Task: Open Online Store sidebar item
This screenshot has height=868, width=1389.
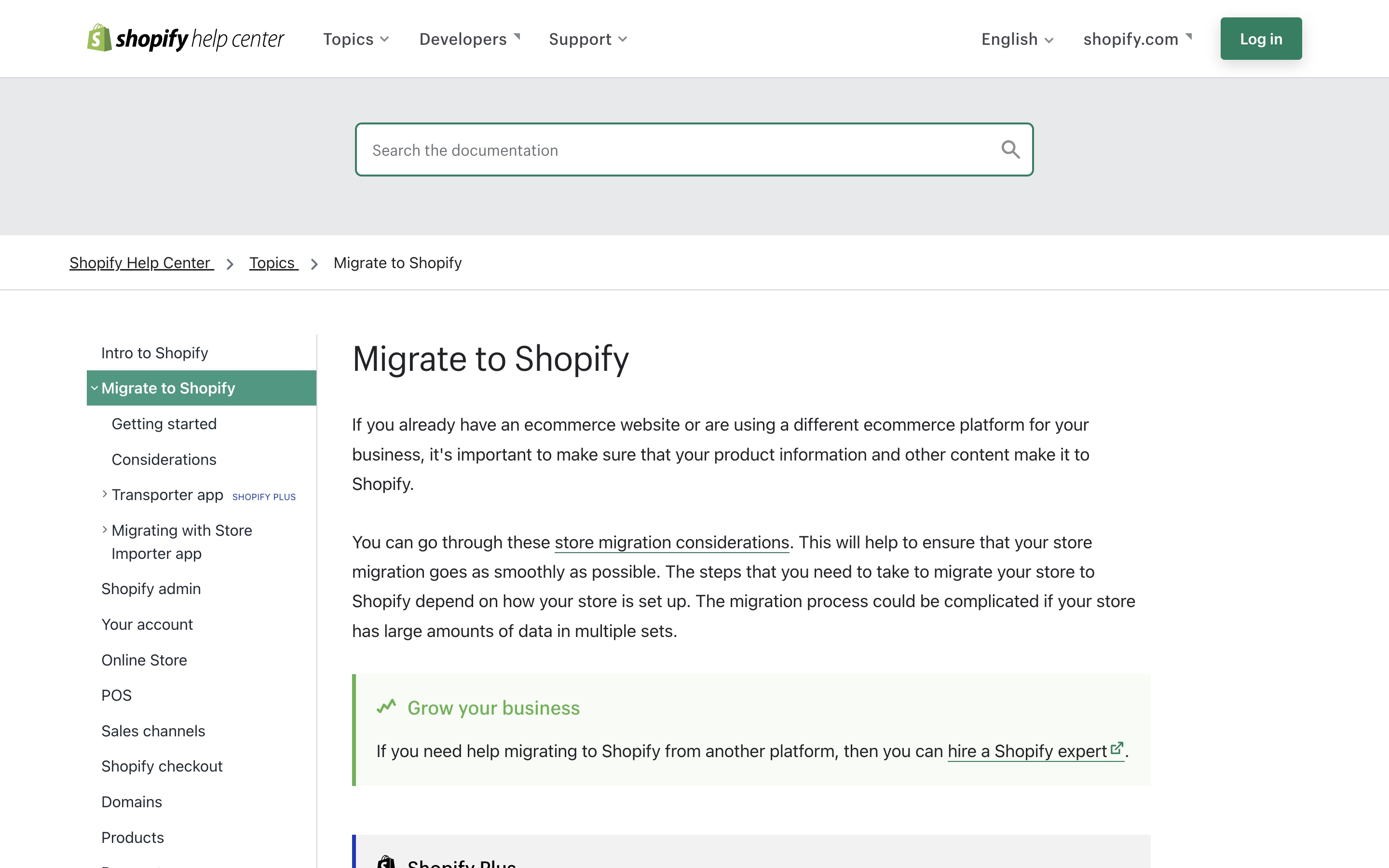Action: tap(144, 660)
